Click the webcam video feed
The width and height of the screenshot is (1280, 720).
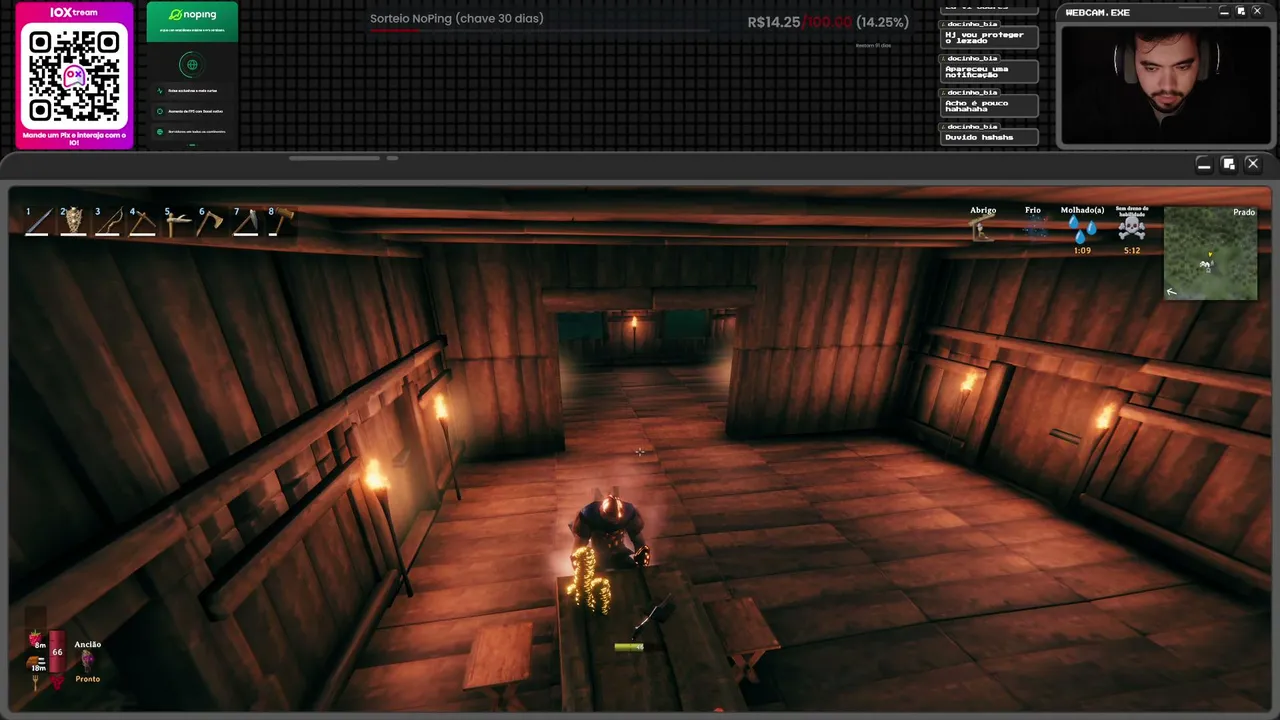pyautogui.click(x=1164, y=85)
